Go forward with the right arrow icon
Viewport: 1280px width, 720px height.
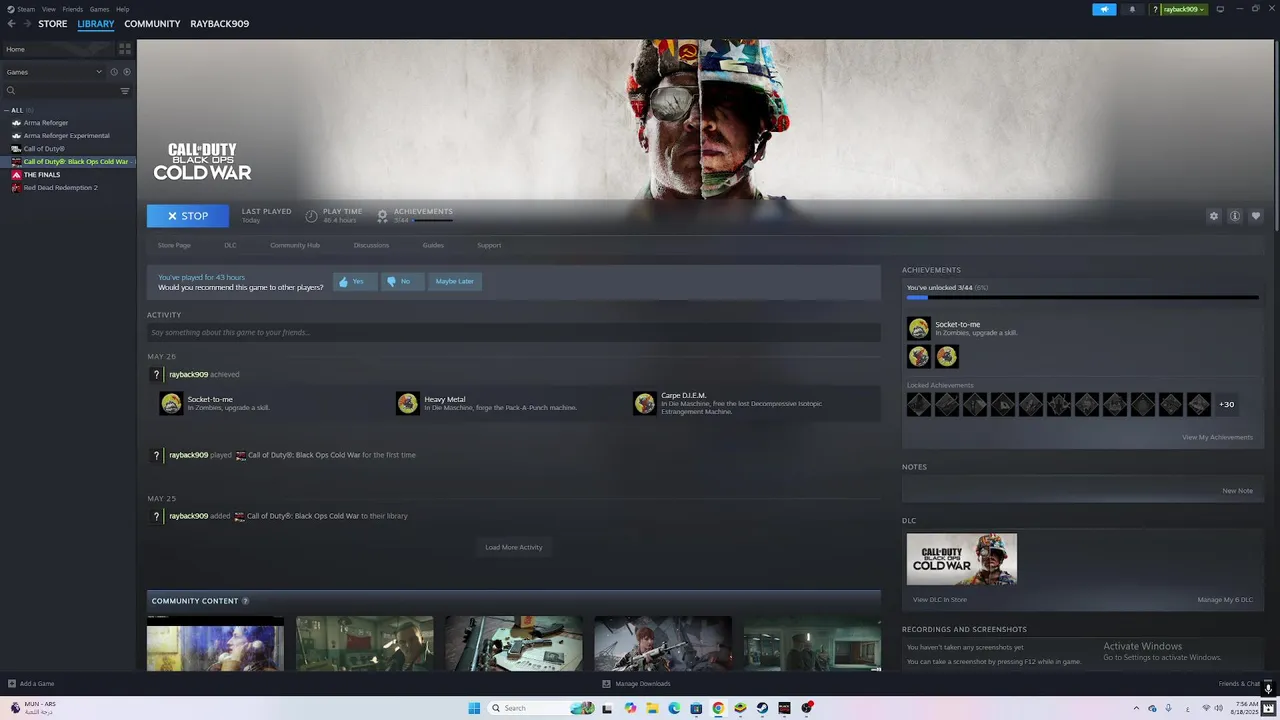point(26,24)
